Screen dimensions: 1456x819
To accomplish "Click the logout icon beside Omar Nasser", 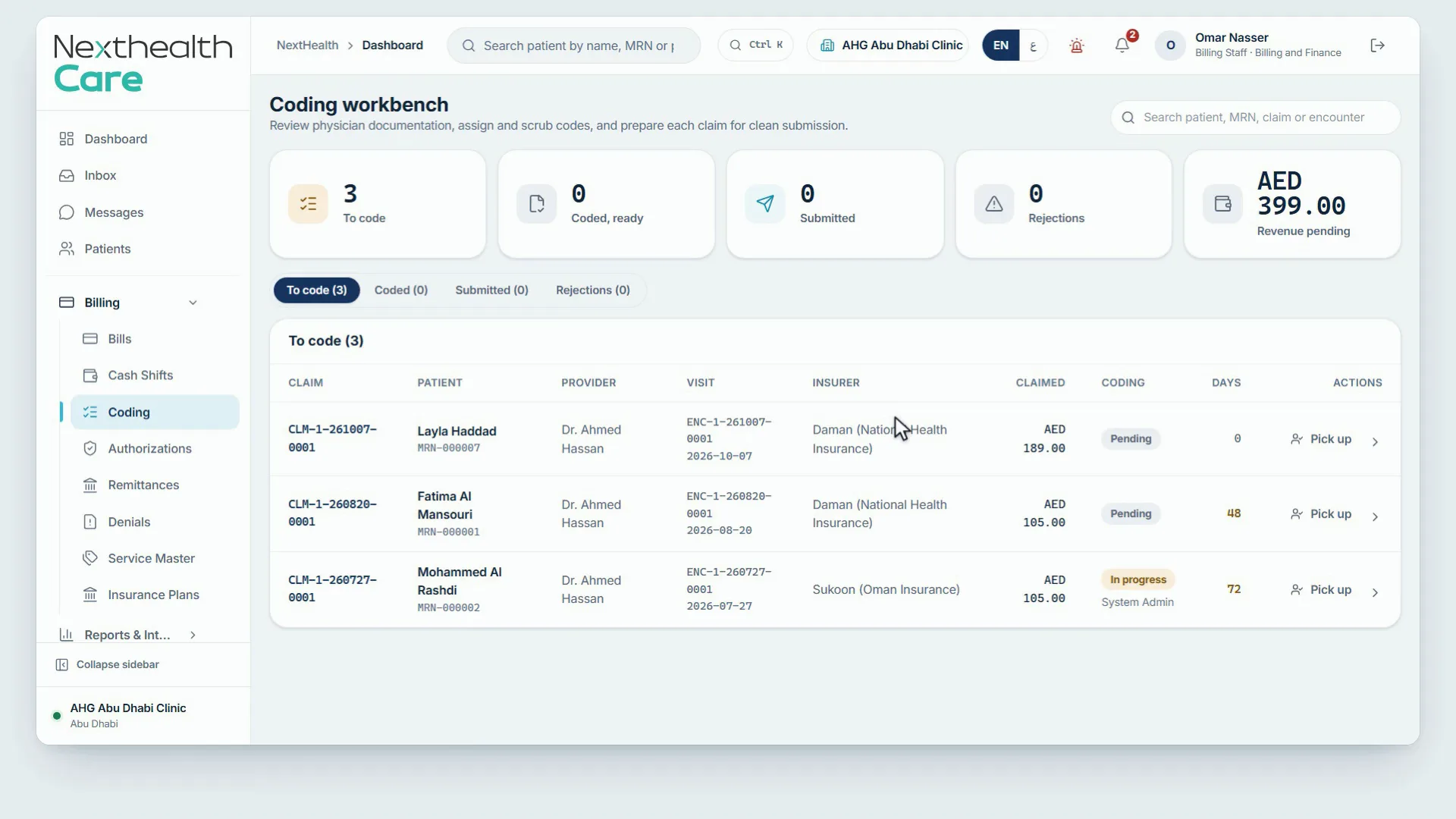I will [x=1377, y=45].
